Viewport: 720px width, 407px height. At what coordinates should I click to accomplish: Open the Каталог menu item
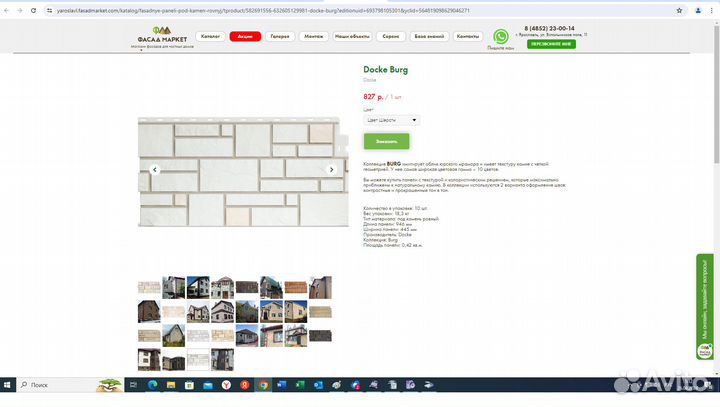tap(210, 36)
